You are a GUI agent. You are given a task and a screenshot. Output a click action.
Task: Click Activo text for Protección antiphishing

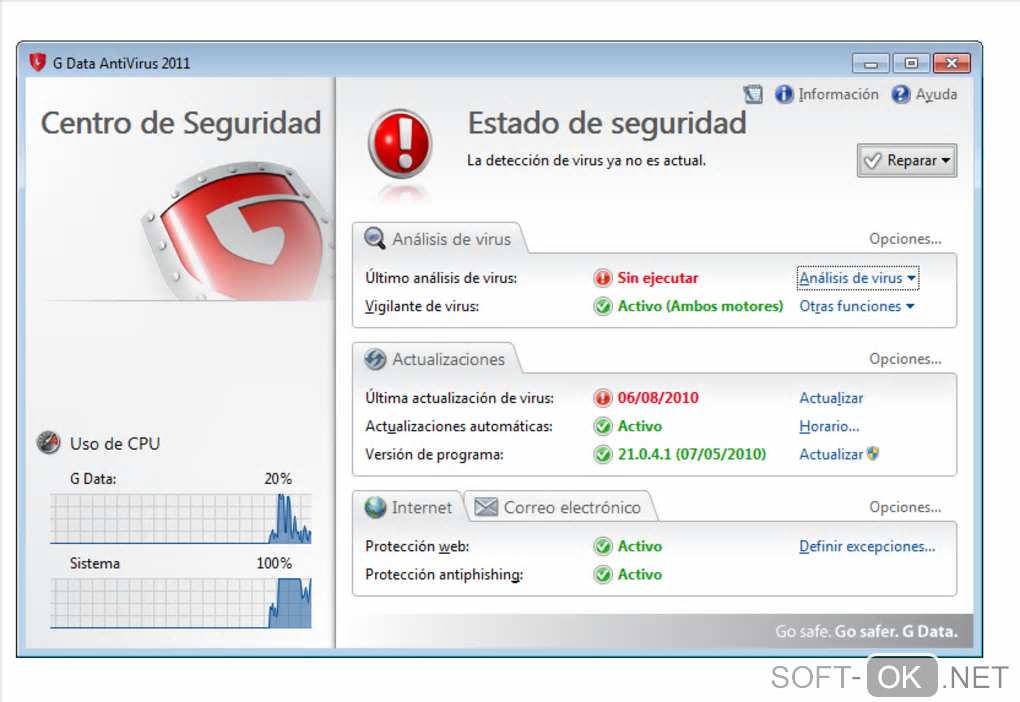639,574
